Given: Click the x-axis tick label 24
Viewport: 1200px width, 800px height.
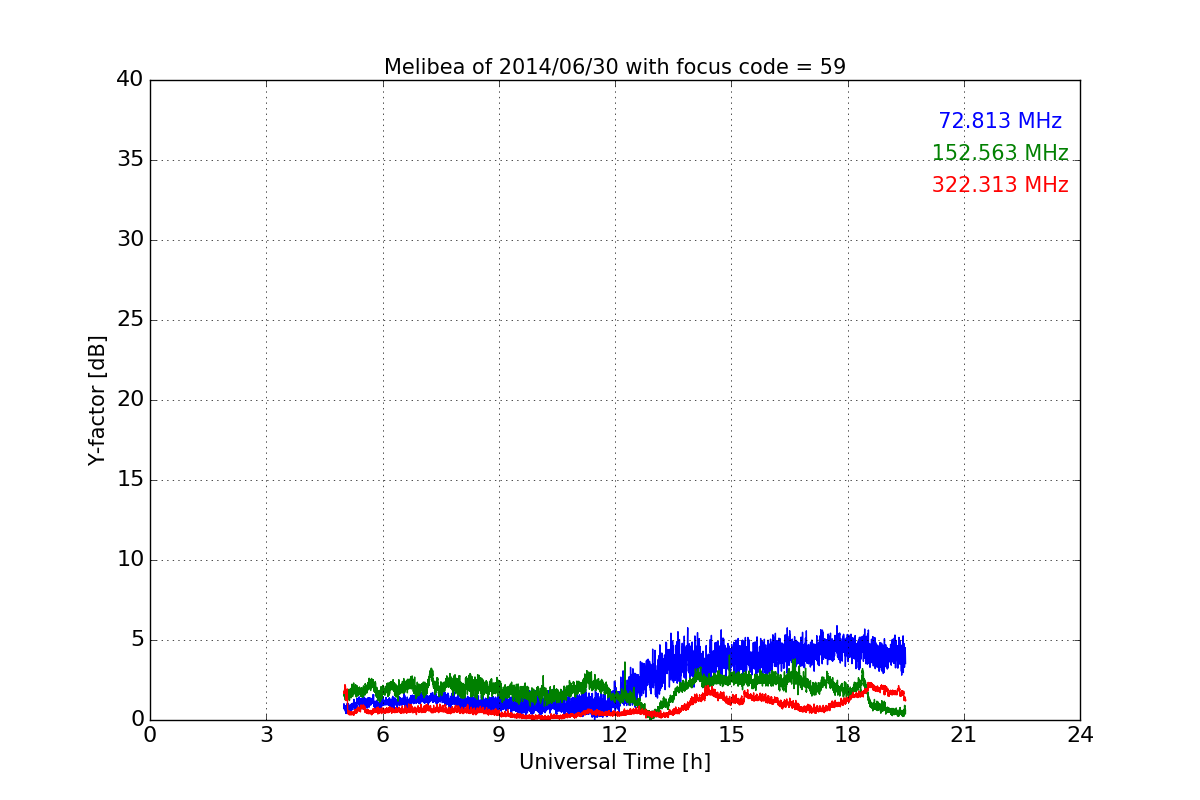Looking at the screenshot, I should pos(1080,735).
